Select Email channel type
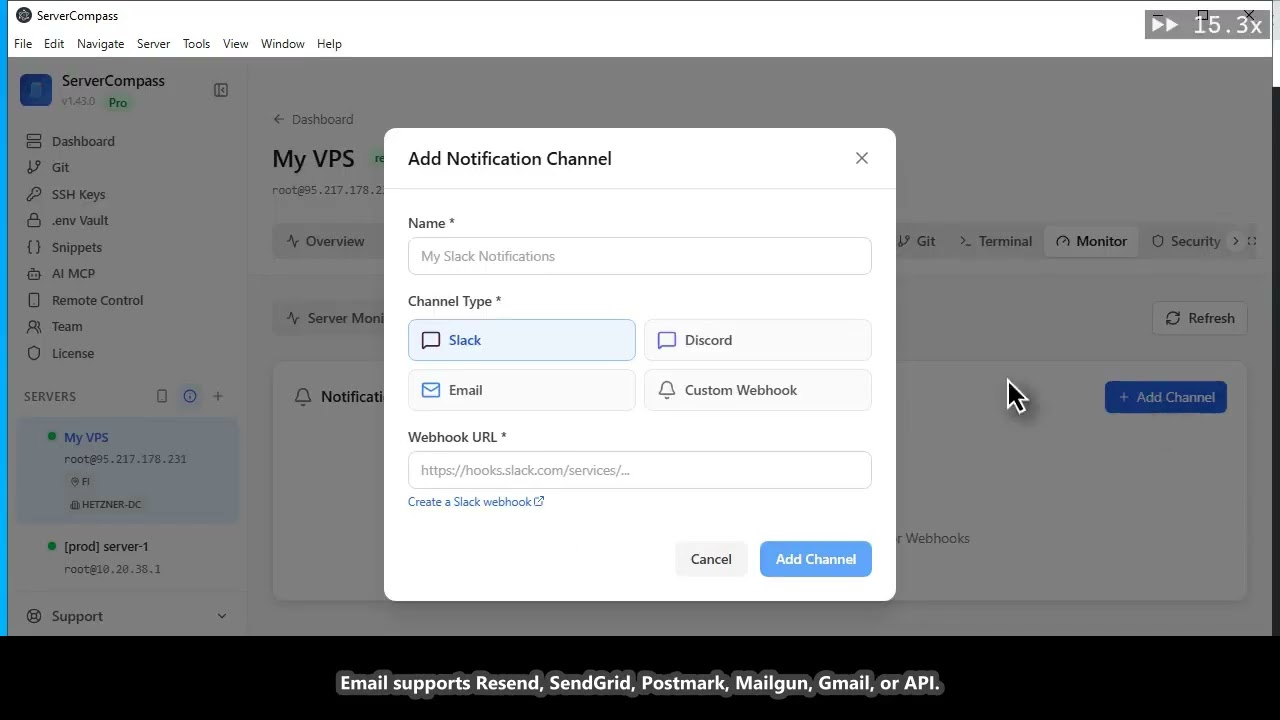The image size is (1280, 720). click(x=522, y=390)
